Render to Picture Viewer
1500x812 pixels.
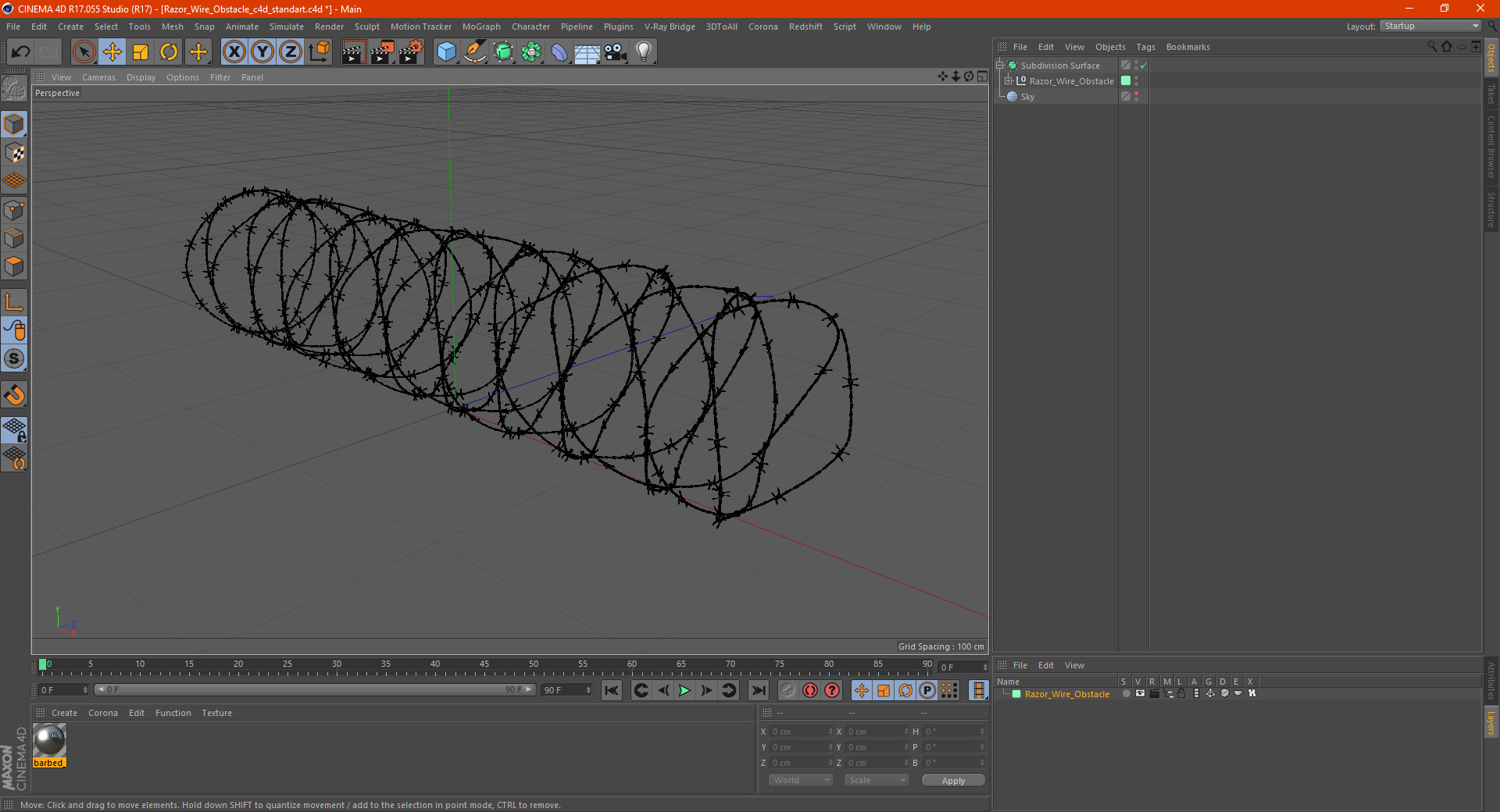[382, 52]
